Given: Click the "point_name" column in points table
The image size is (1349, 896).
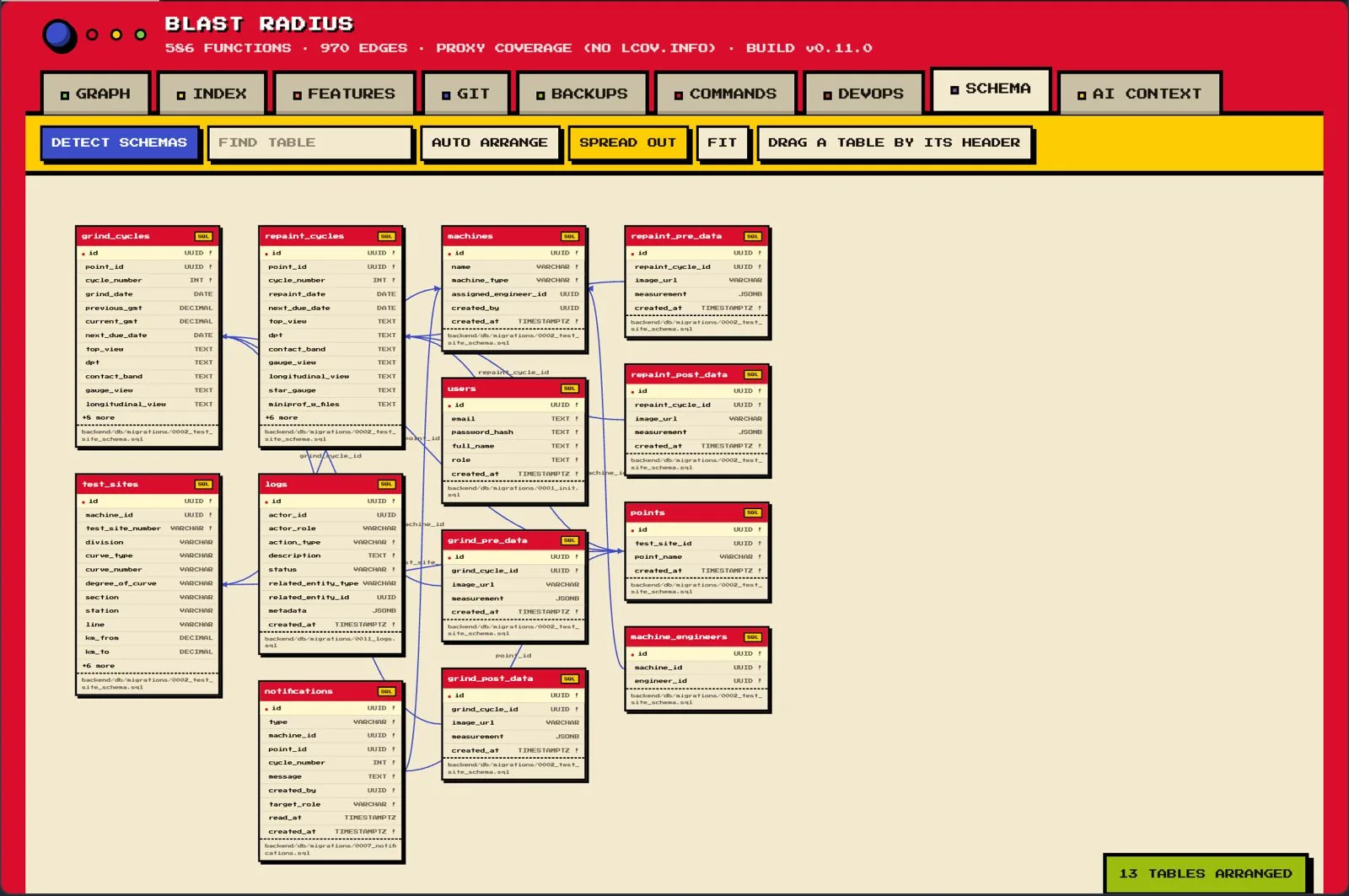Looking at the screenshot, I should (697, 557).
